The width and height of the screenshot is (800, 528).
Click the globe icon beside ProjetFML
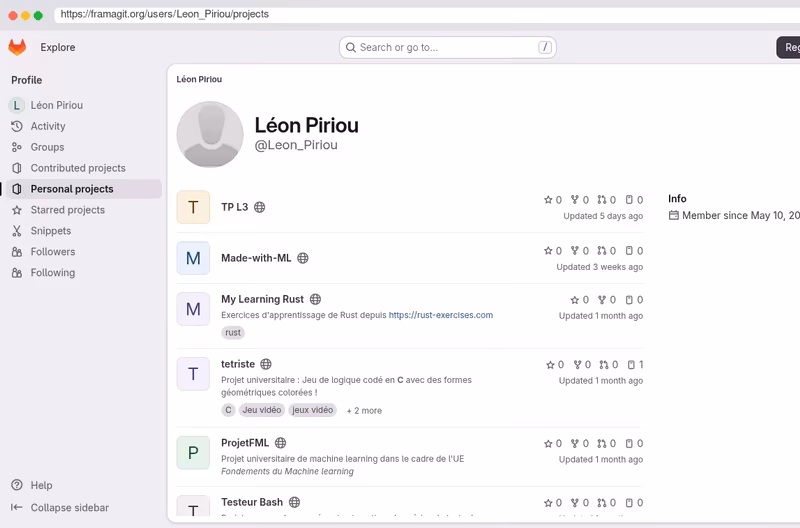point(281,443)
